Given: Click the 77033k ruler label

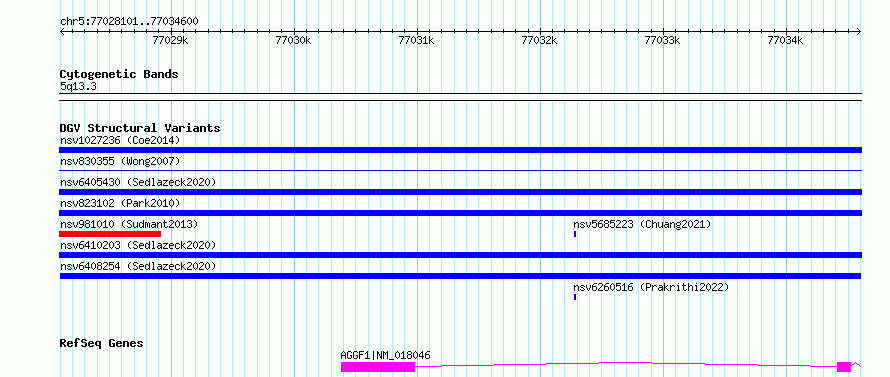Looking at the screenshot, I should [x=662, y=40].
